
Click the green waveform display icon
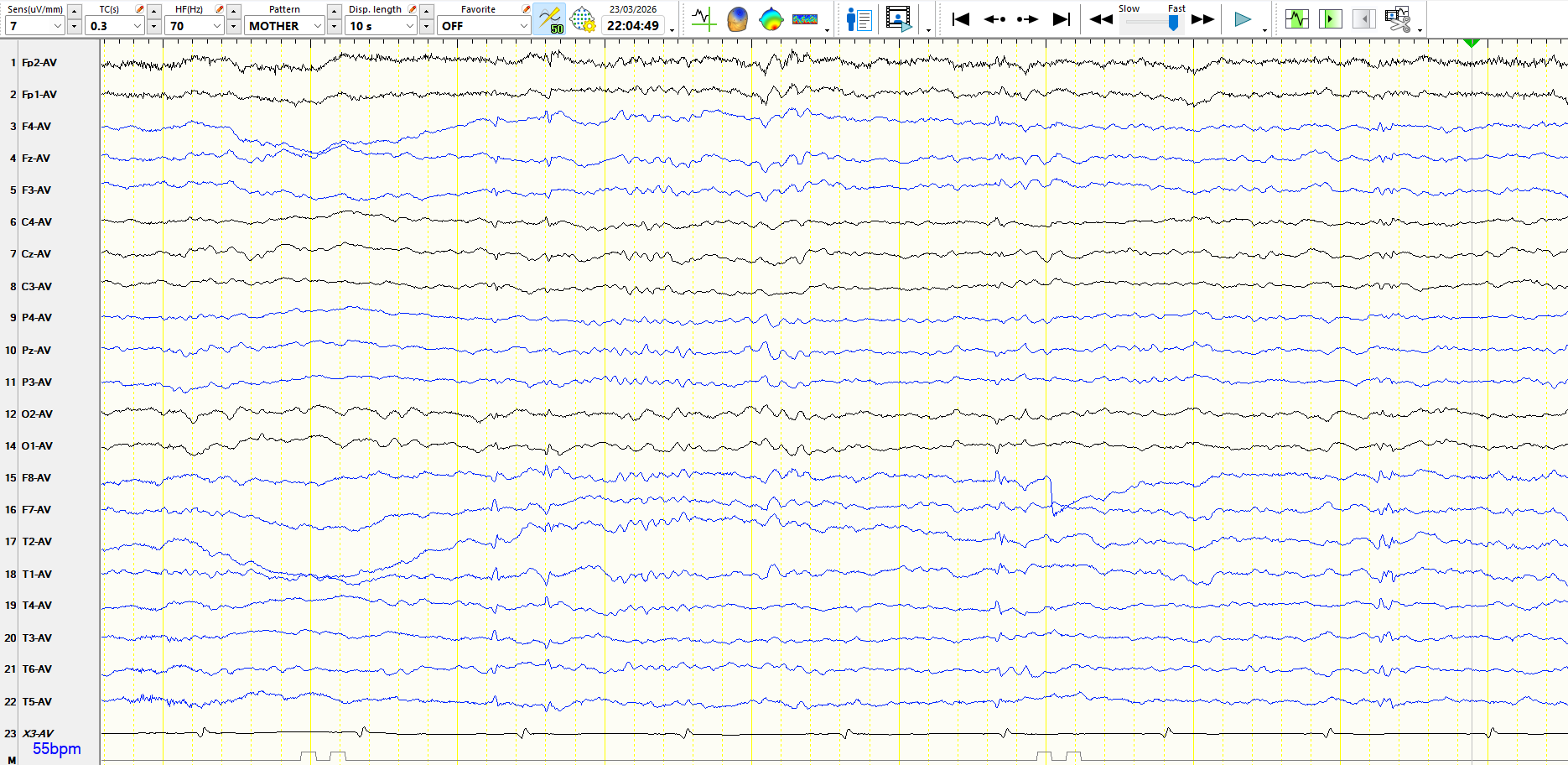click(1297, 18)
